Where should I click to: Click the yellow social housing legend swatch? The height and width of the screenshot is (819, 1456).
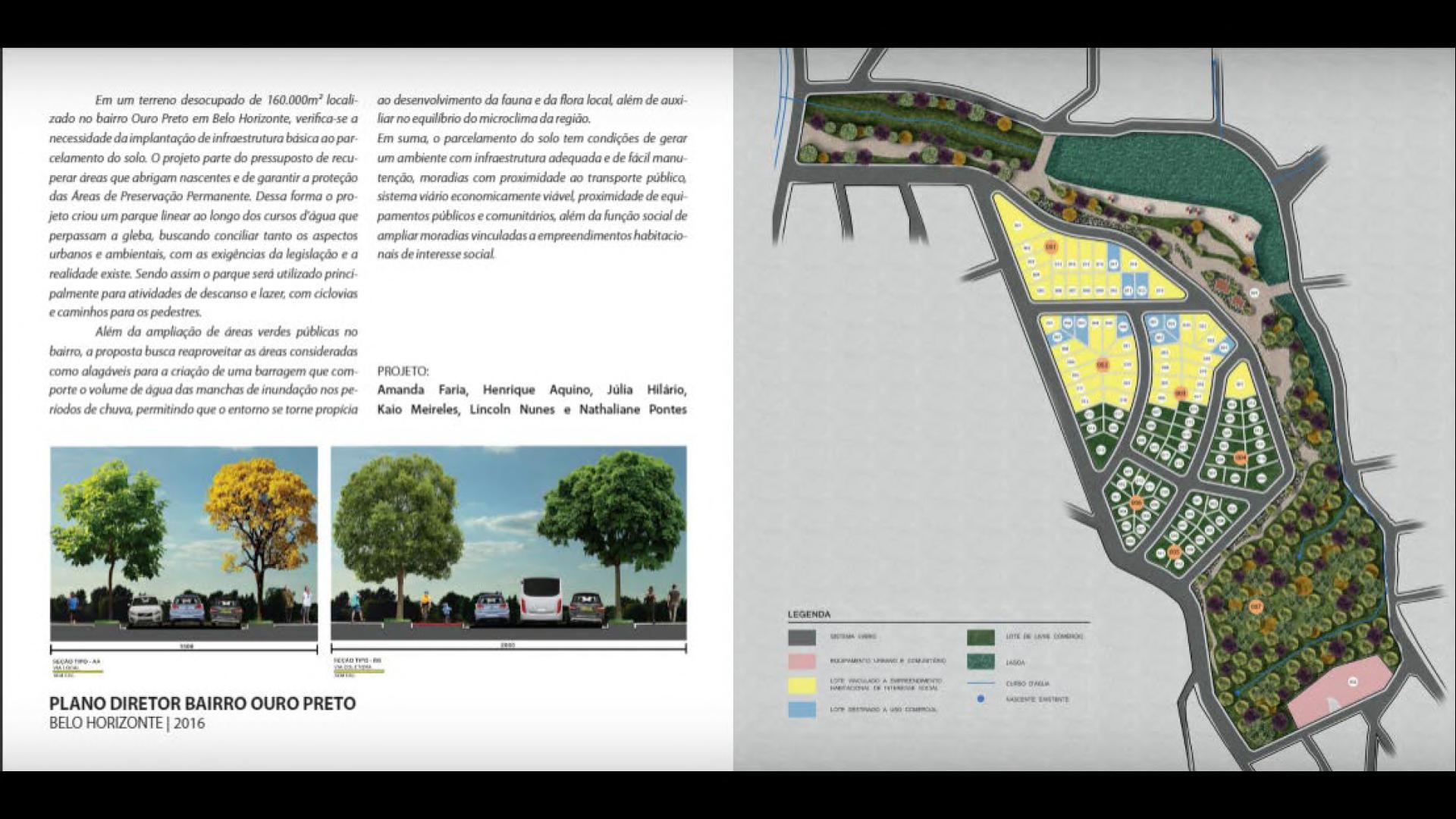[x=802, y=685]
